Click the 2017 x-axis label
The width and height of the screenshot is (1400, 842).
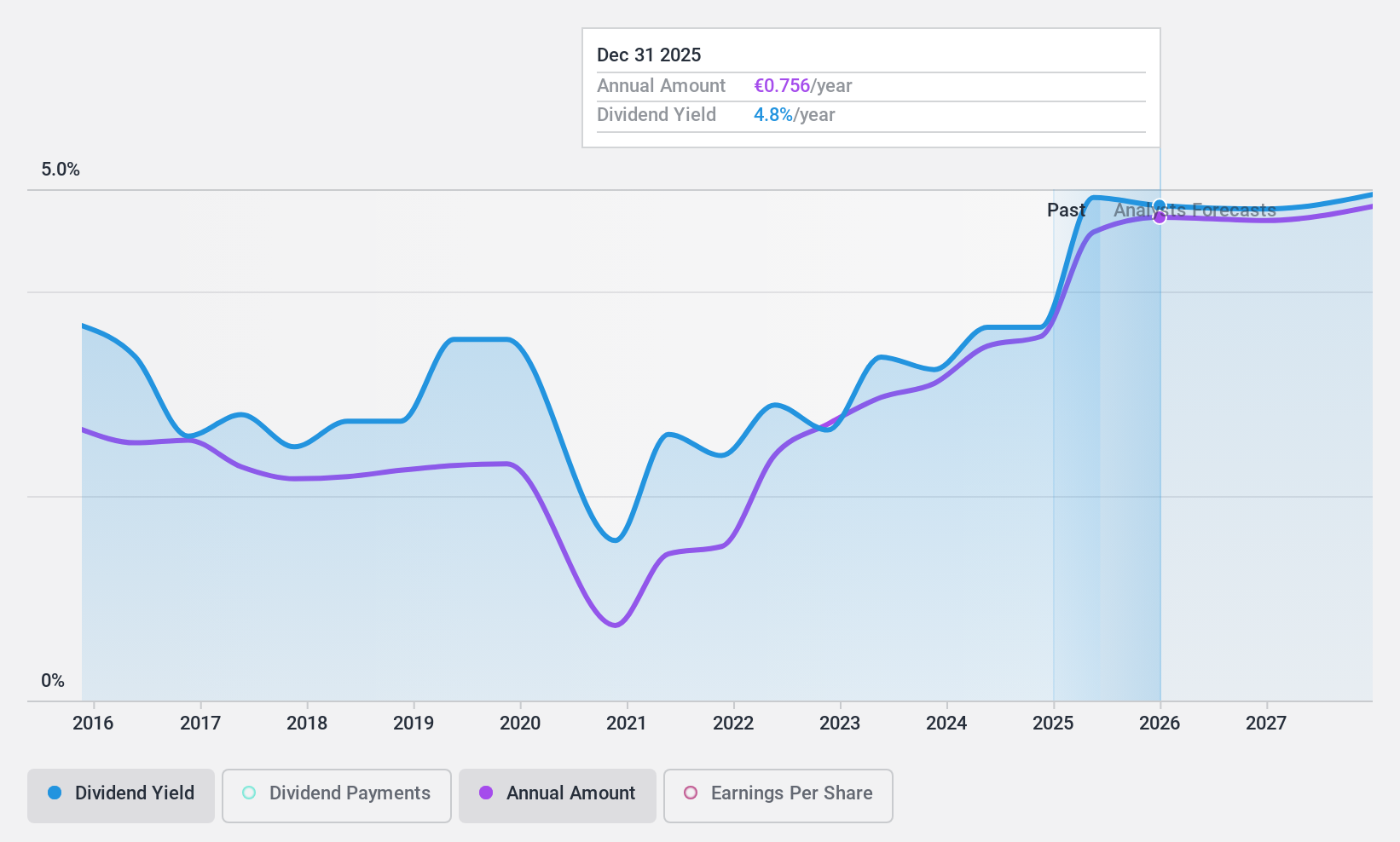tap(200, 724)
